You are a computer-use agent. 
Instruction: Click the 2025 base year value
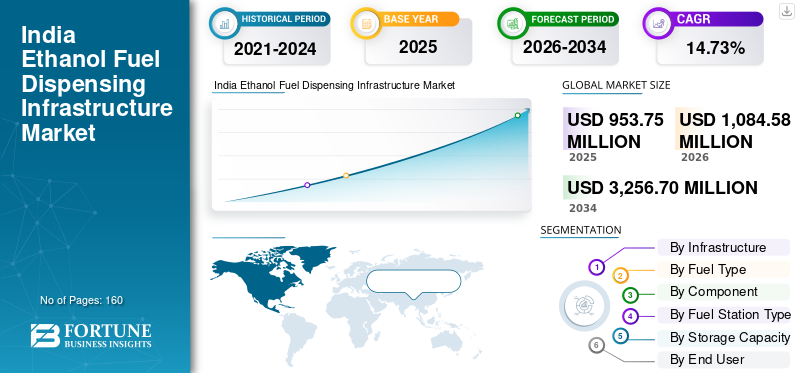tap(418, 47)
